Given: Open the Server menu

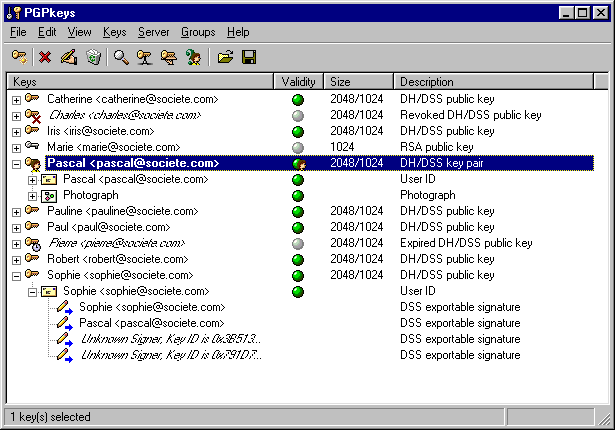Looking at the screenshot, I should point(153,32).
